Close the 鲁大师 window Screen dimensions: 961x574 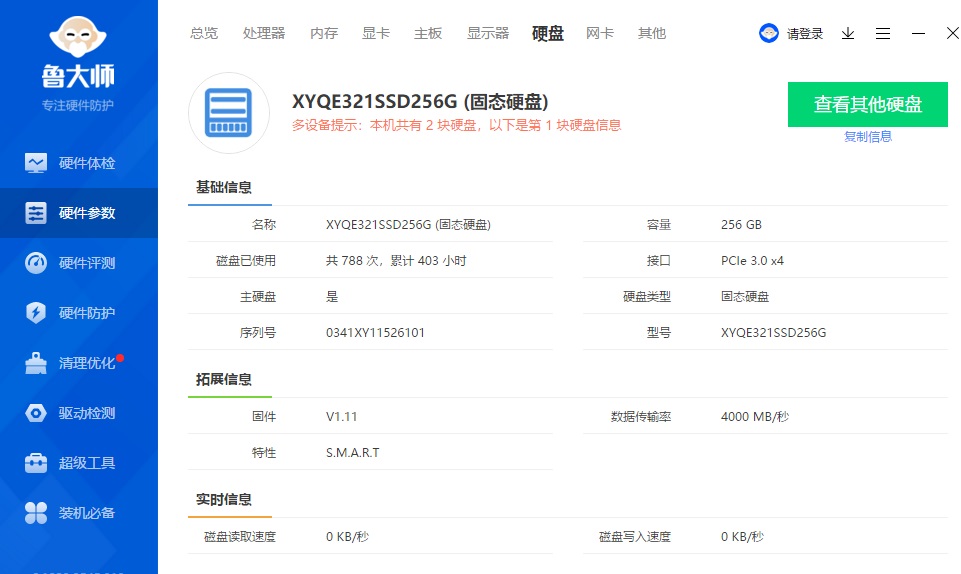[952, 33]
